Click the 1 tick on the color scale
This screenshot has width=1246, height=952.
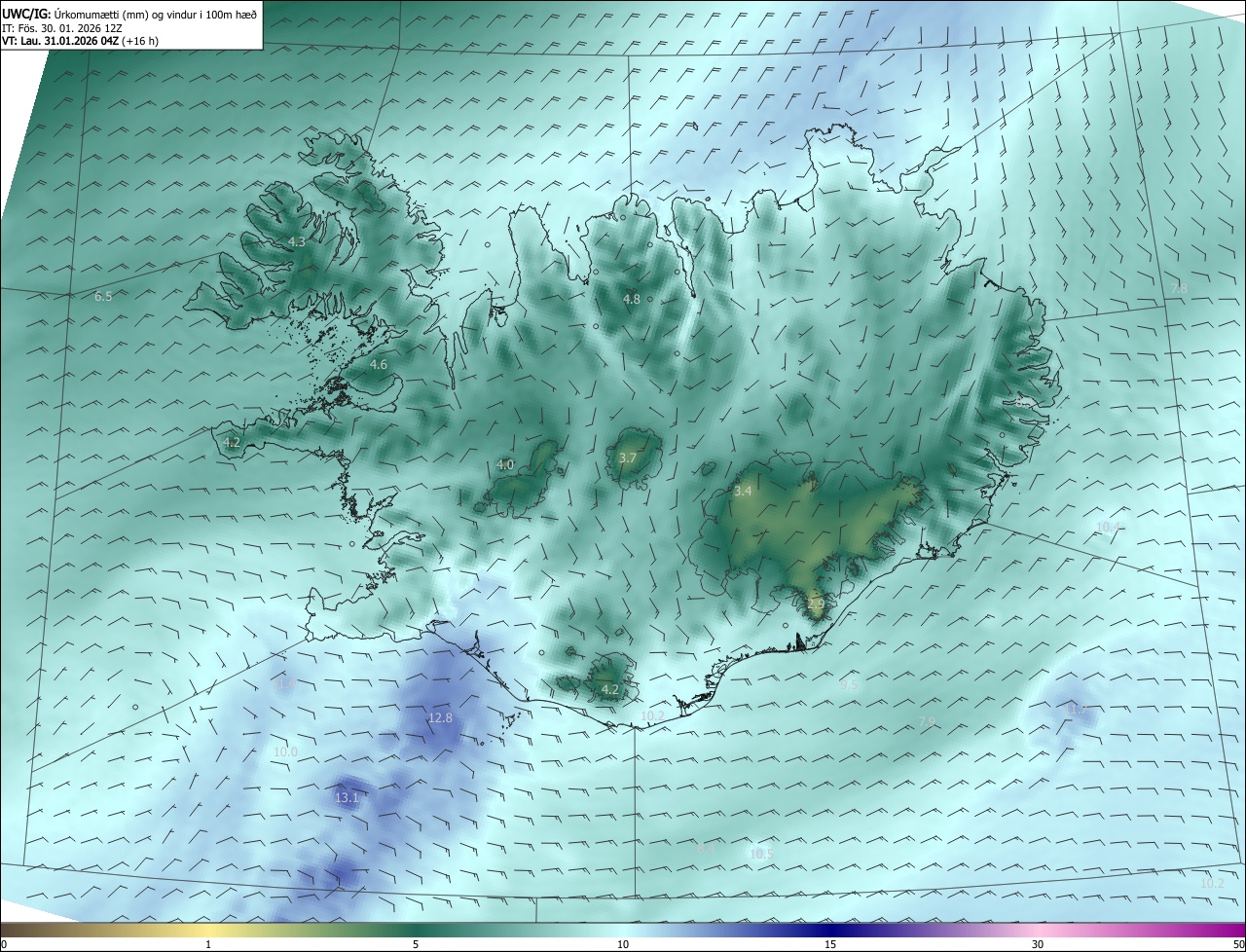(208, 944)
